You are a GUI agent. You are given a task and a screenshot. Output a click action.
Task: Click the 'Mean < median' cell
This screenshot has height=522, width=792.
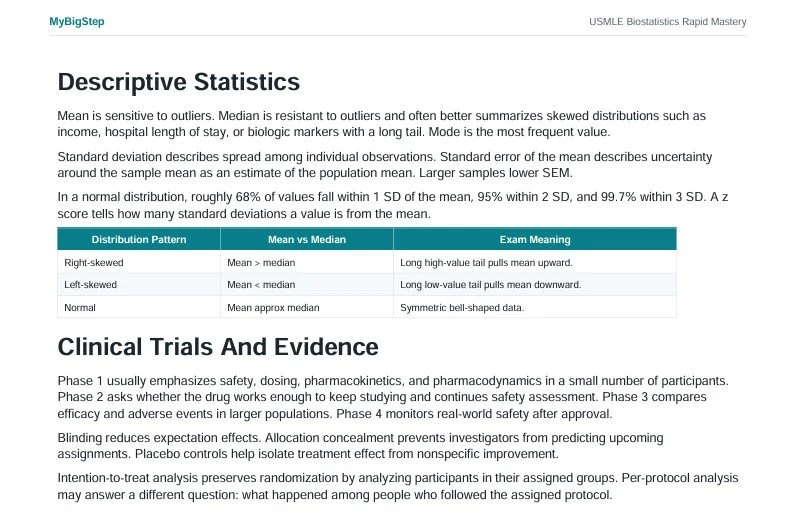307,284
